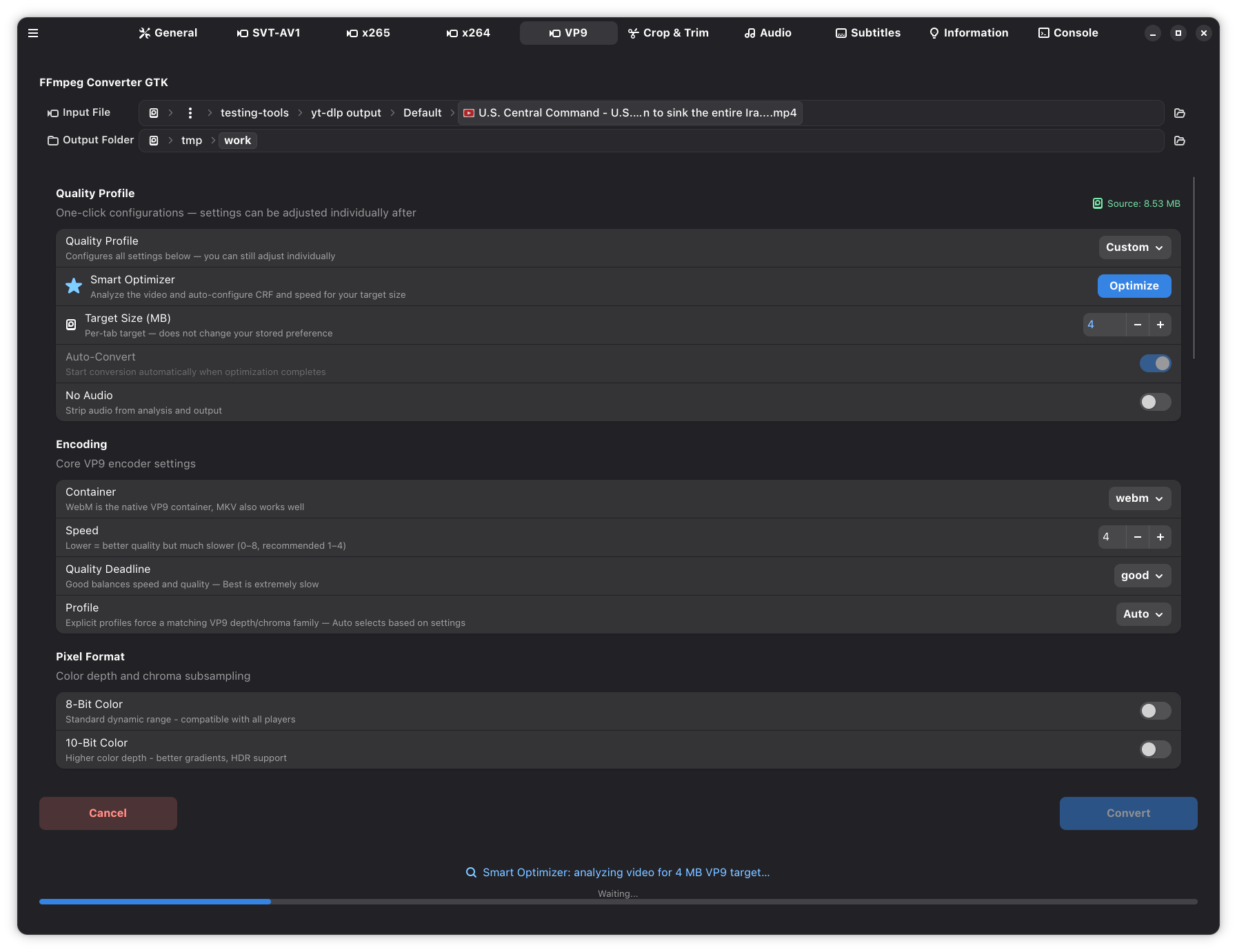Viewport: 1237px width, 952px height.
Task: Click the Smart Optimizer analyzing status text
Action: pos(626,873)
